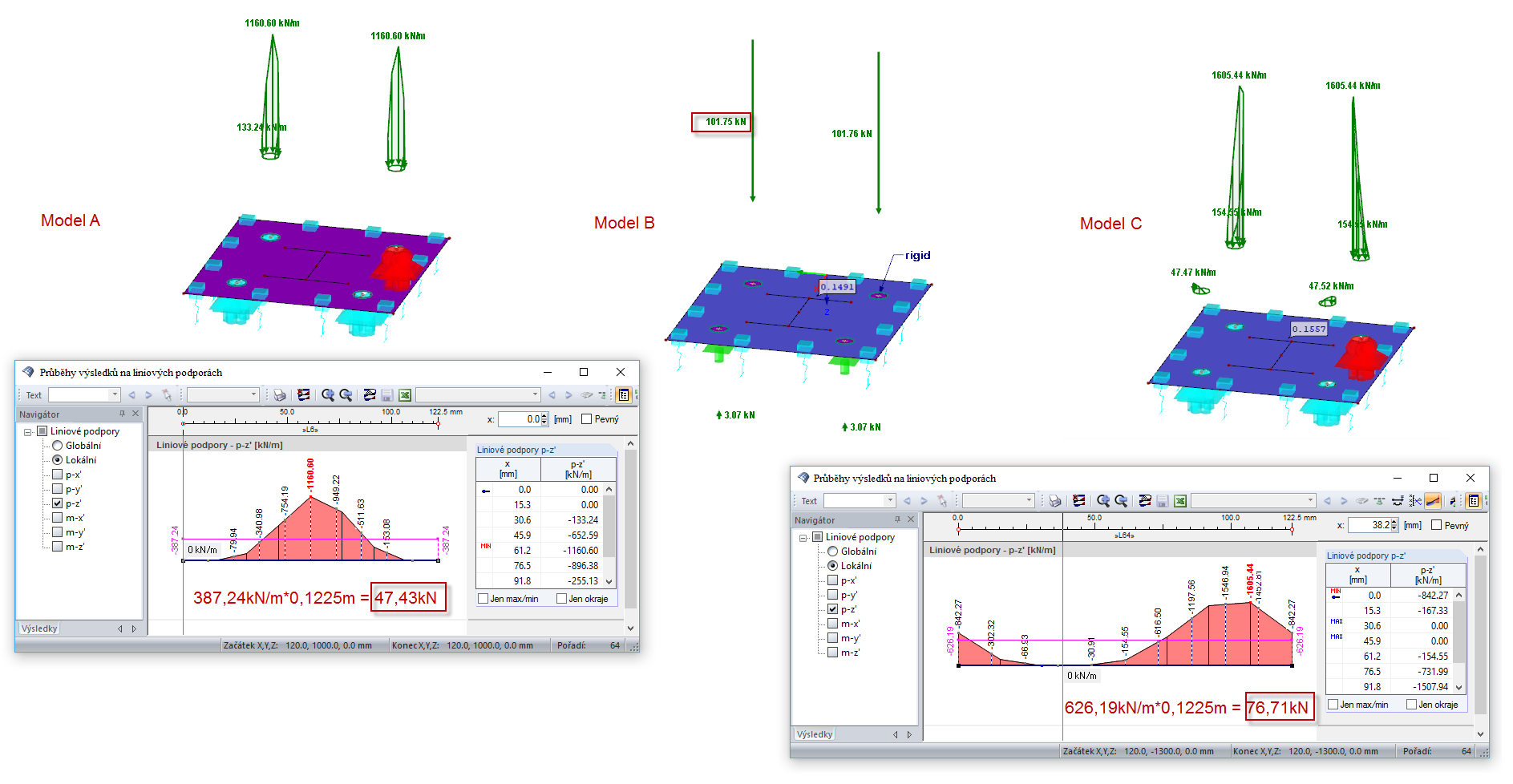Select the Globální radio button in L6 window
1513x784 pixels.
(x=57, y=446)
